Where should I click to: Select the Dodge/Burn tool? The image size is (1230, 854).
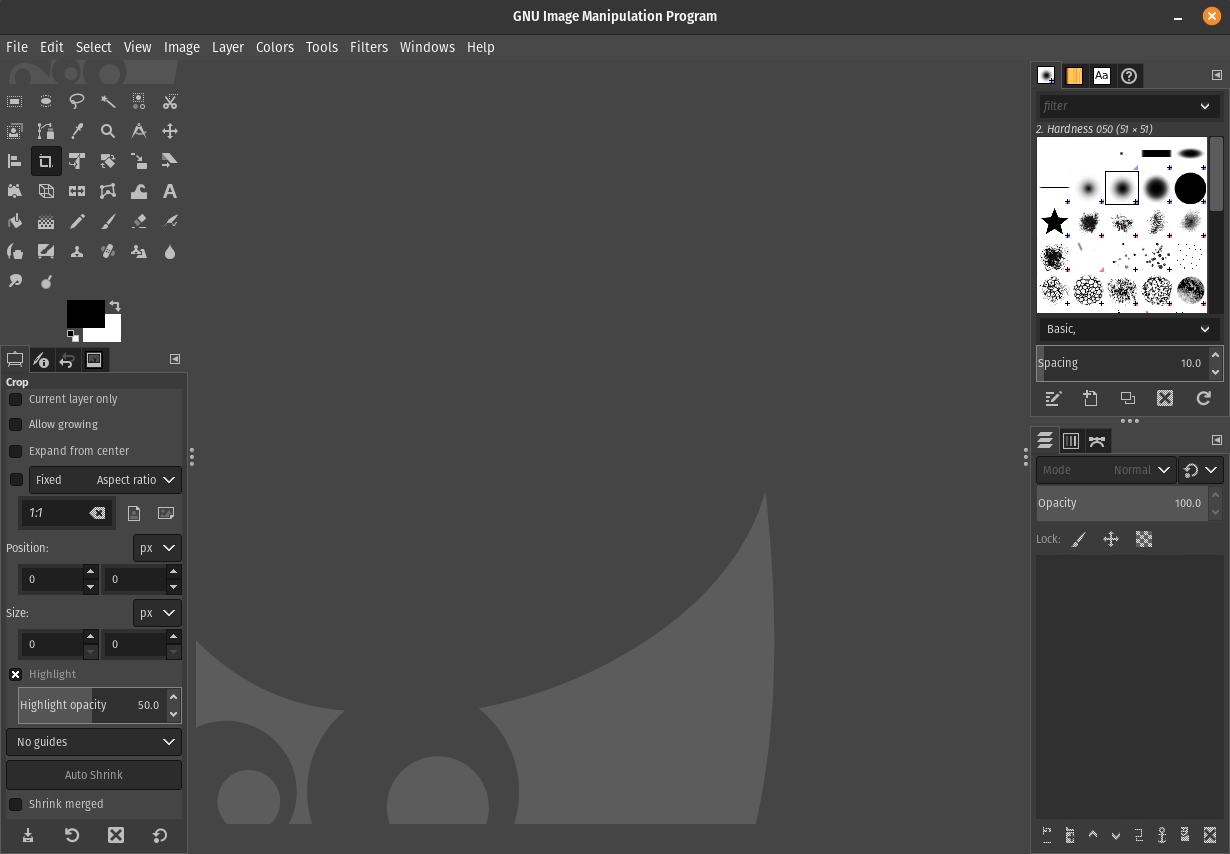pyautogui.click(x=46, y=282)
